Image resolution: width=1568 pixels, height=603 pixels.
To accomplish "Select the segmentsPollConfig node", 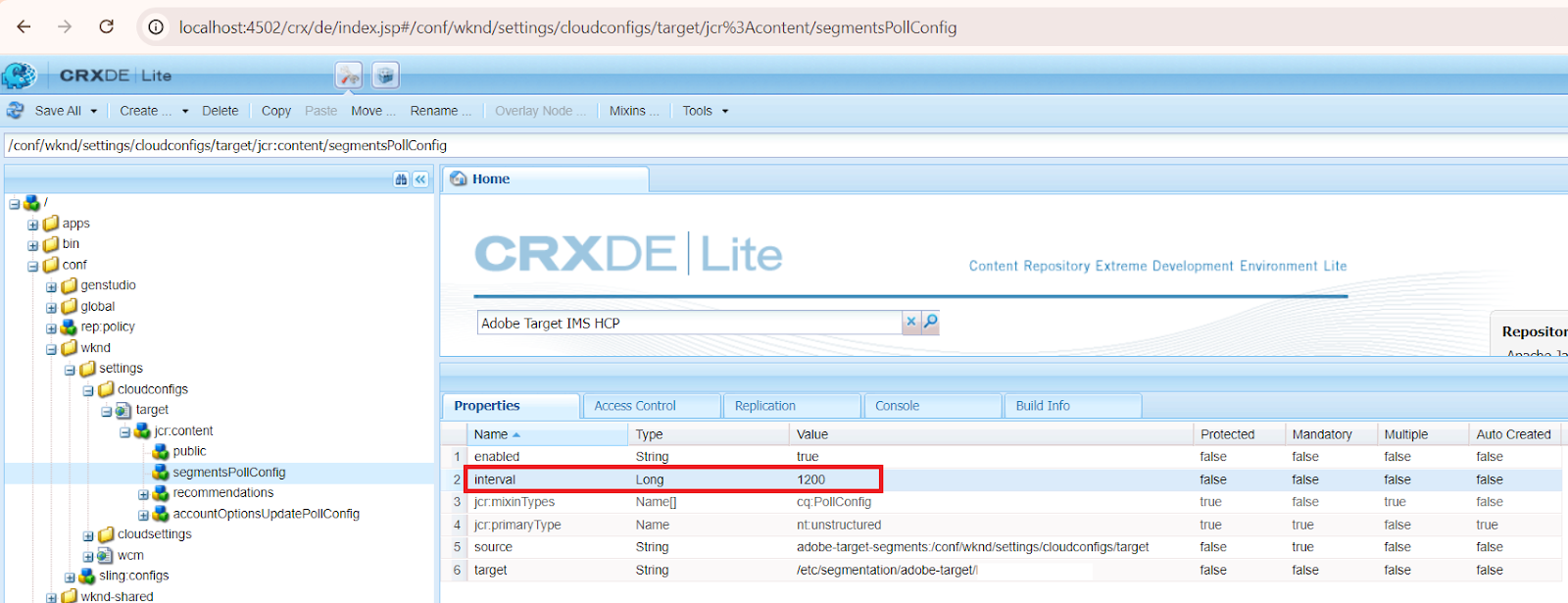I will pyautogui.click(x=229, y=473).
